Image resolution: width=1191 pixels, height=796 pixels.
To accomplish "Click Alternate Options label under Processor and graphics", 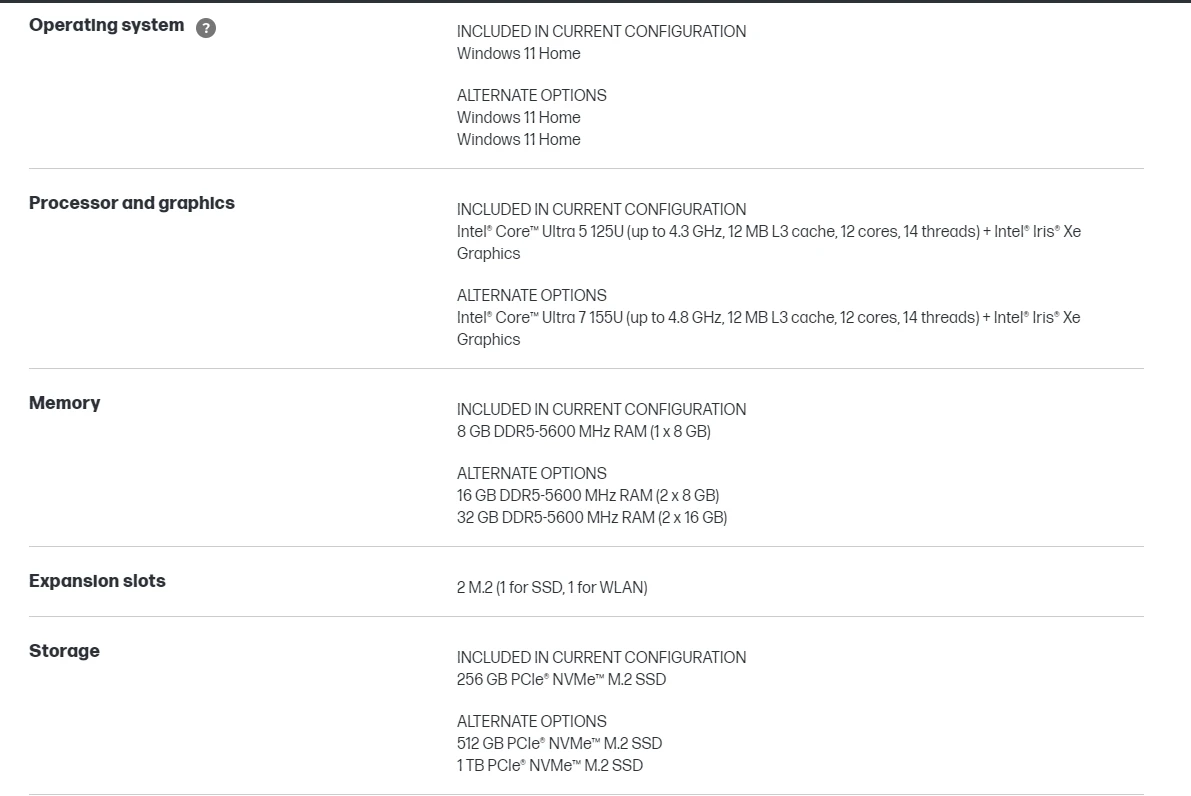I will pos(531,296).
